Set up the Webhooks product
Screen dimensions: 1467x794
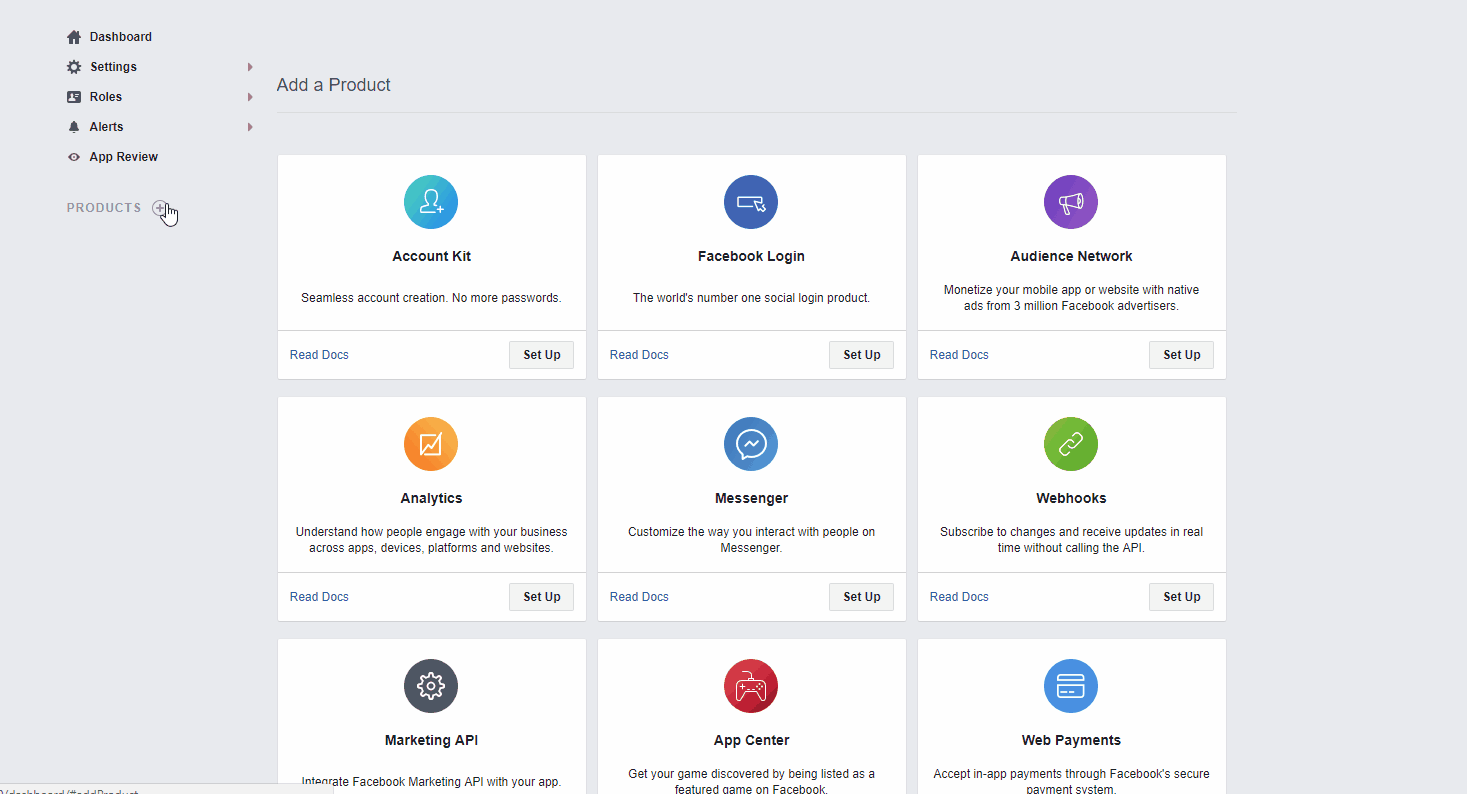1181,597
